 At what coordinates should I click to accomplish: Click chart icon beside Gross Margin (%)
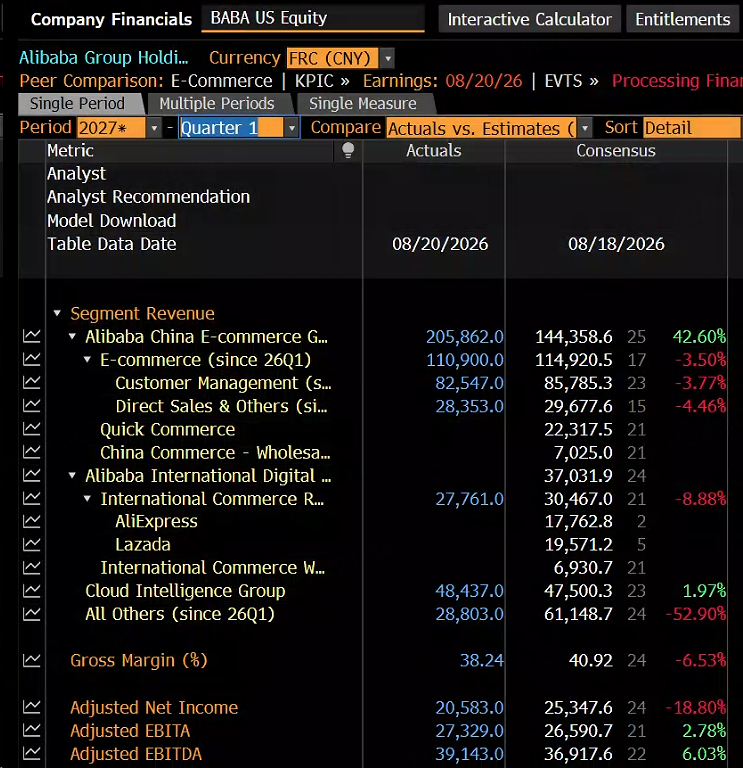point(31,660)
